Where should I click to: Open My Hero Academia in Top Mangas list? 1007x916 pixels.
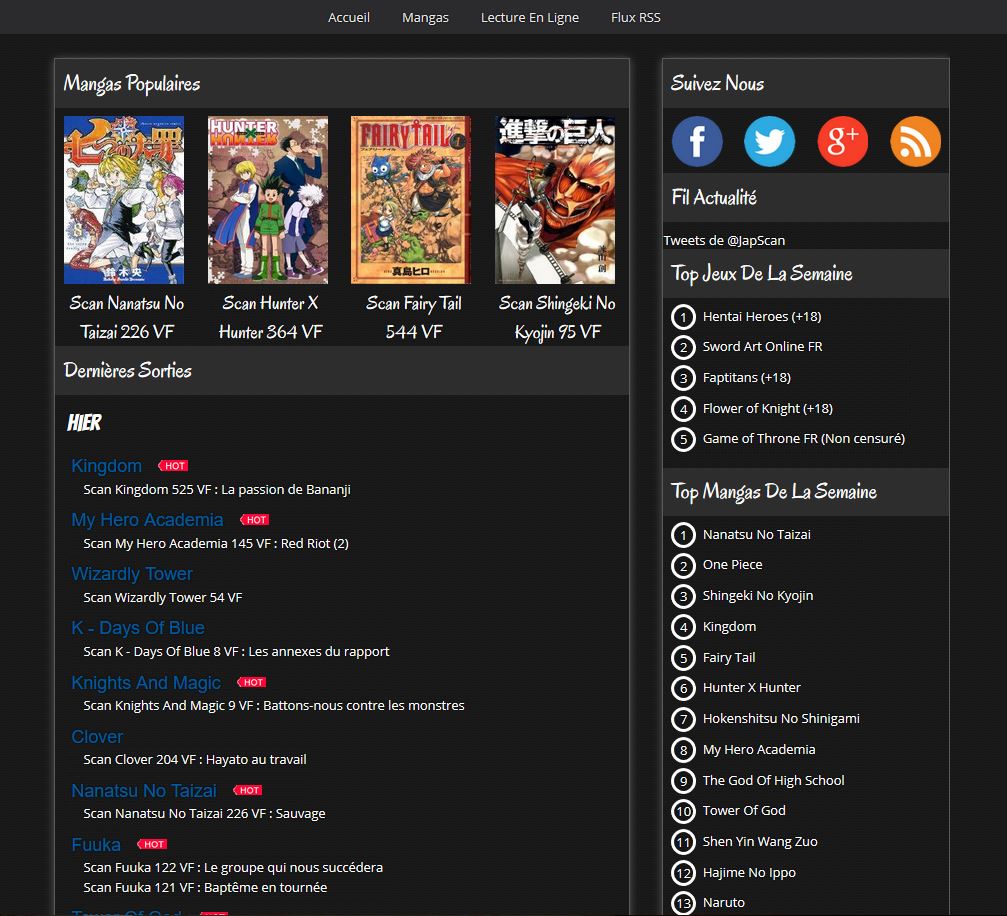click(759, 749)
